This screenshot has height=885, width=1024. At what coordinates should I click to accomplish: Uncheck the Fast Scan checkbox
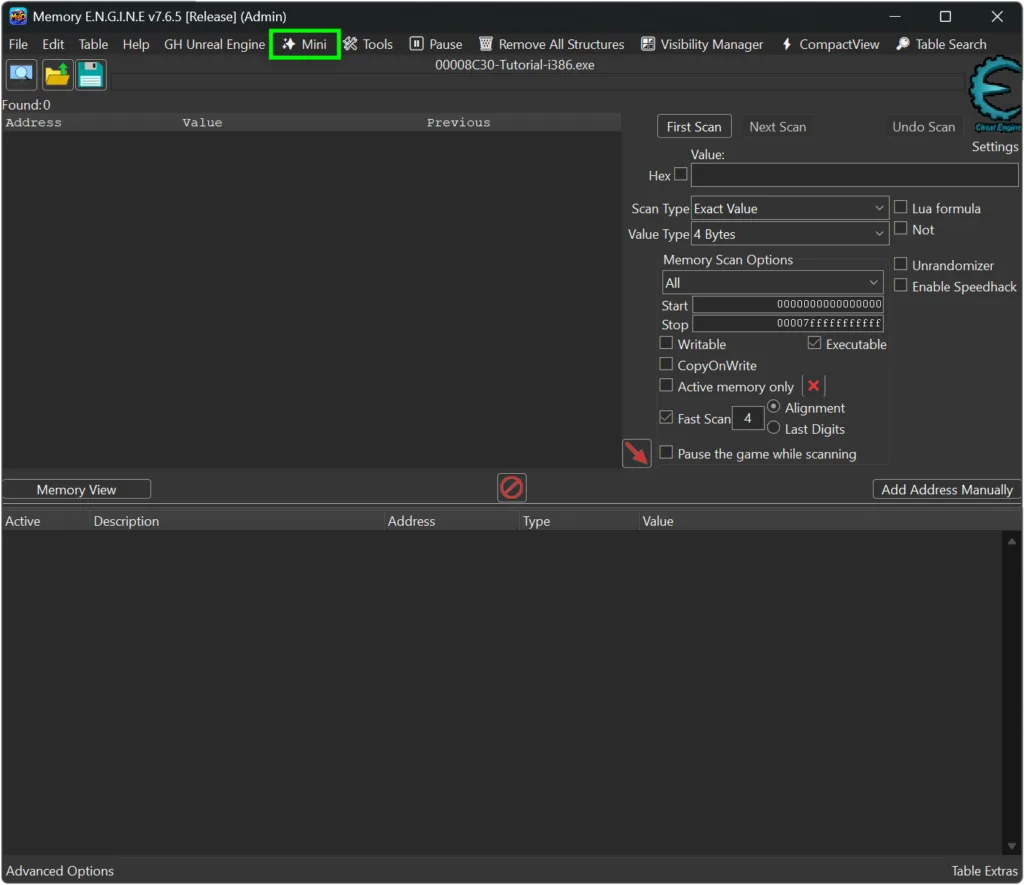click(x=665, y=417)
